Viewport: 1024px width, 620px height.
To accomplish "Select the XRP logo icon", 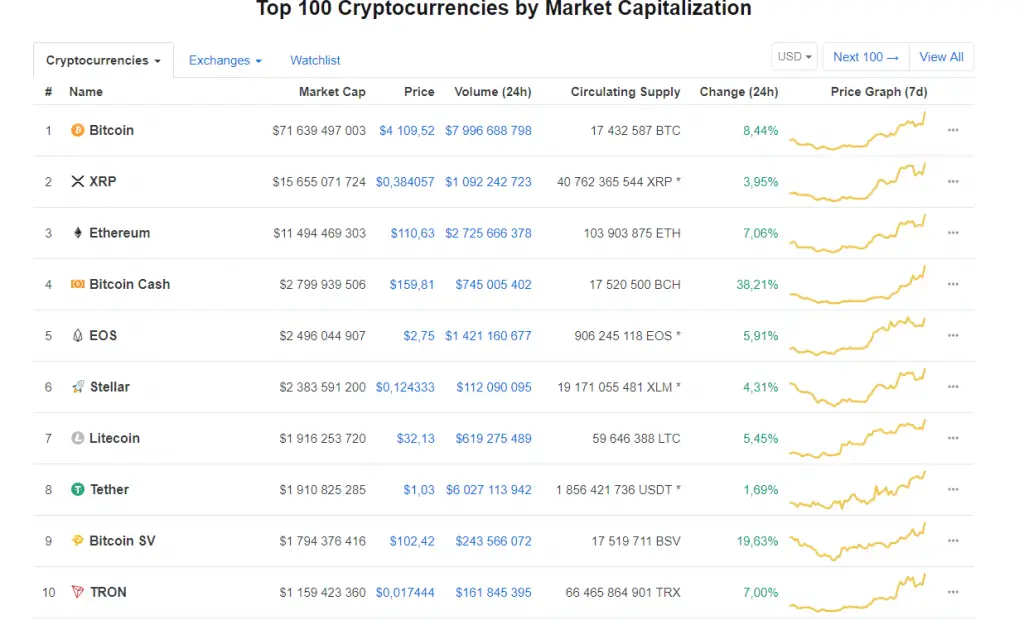I will pyautogui.click(x=78, y=181).
